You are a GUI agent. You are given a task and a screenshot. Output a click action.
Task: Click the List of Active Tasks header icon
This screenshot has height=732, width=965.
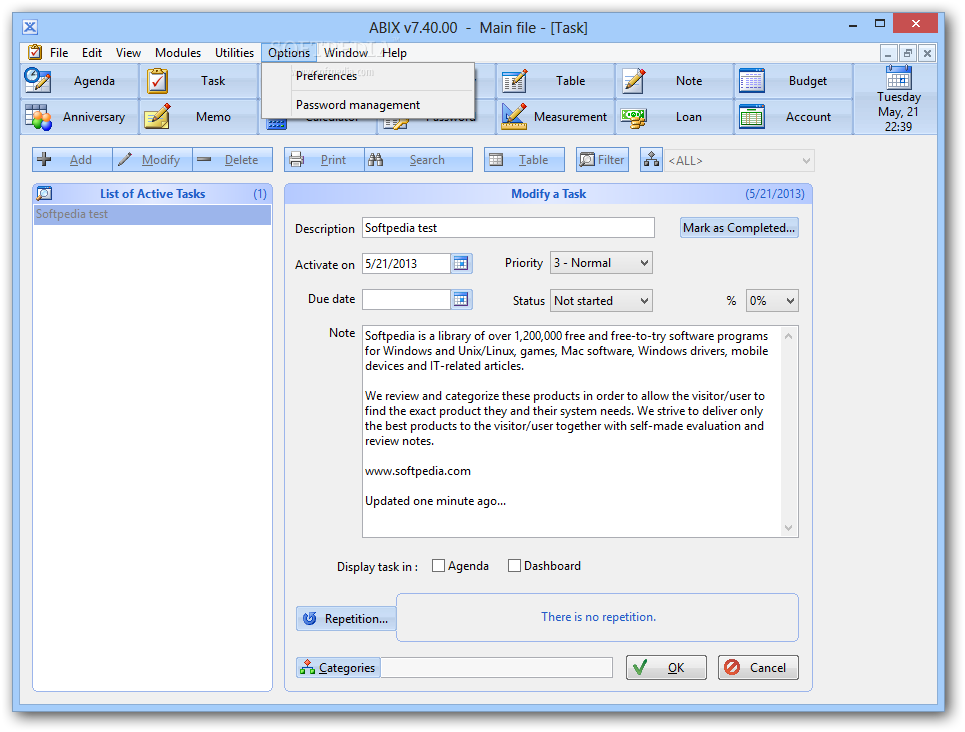coord(44,193)
